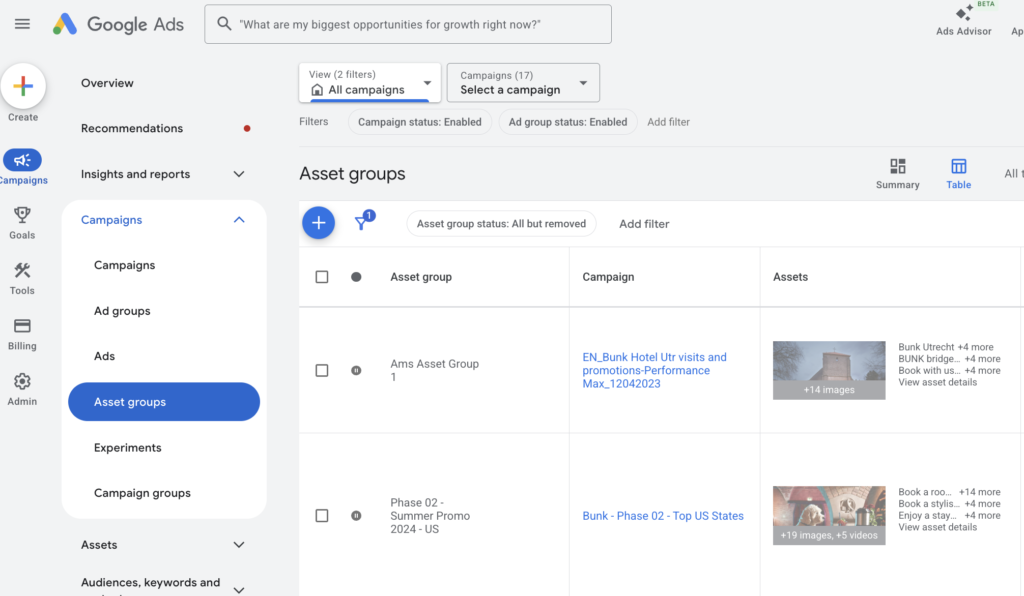Screen dimensions: 1024x596
Task: Click the +19 images, +5 videos asset thumbnail
Action: point(828,514)
